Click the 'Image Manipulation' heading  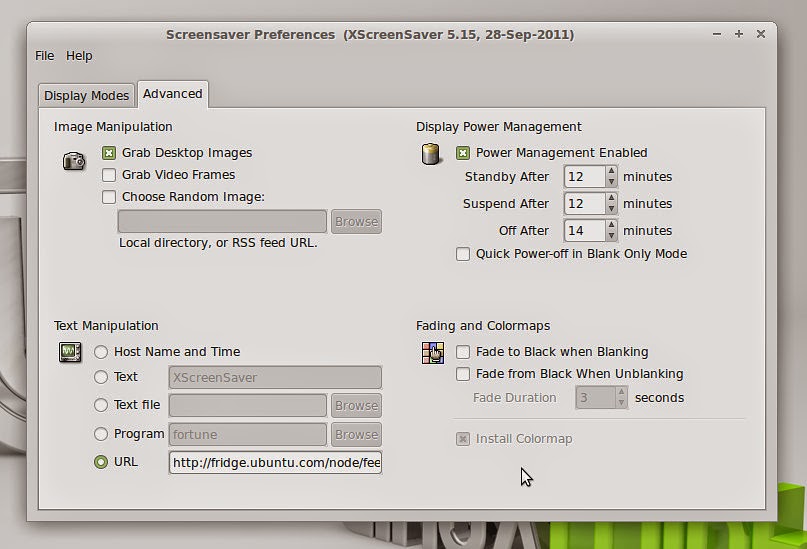pos(113,127)
